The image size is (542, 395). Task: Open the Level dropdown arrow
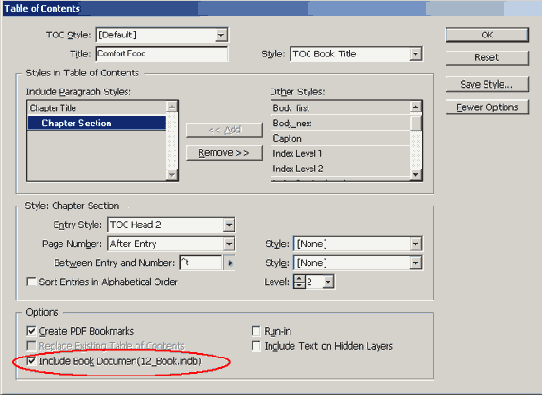(328, 282)
